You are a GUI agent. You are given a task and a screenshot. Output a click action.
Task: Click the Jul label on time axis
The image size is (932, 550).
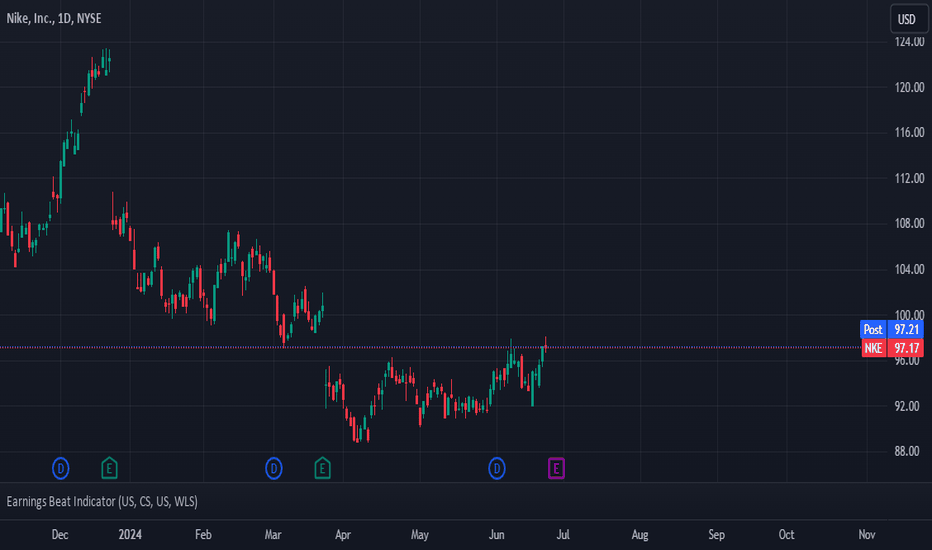563,535
